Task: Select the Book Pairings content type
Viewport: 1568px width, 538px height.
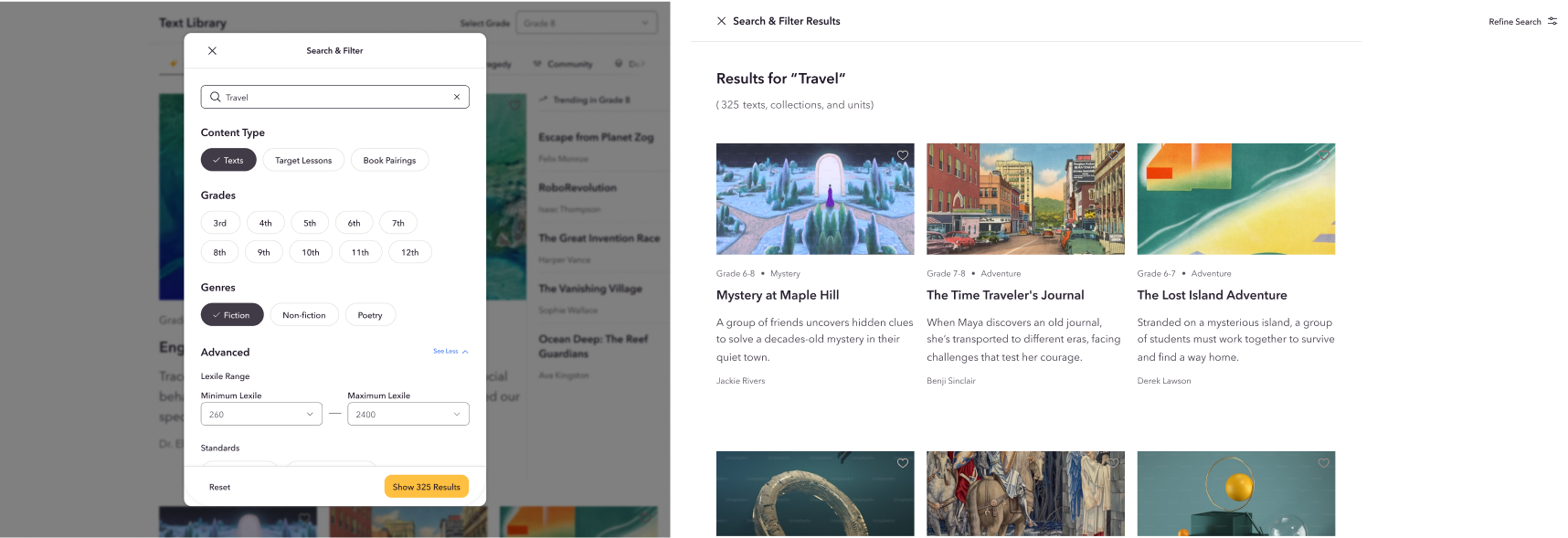Action: pyautogui.click(x=389, y=160)
